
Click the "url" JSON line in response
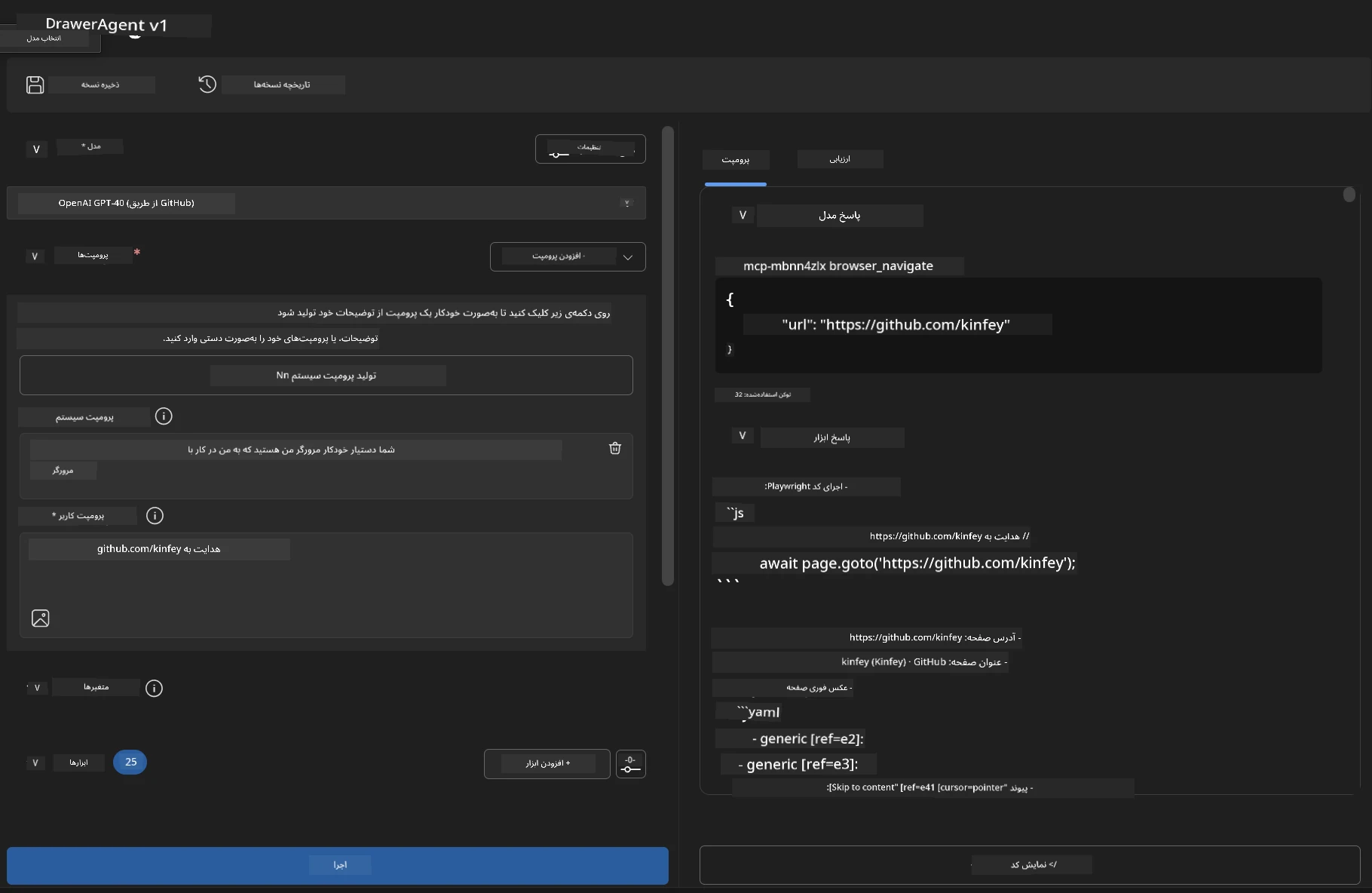[x=896, y=325]
